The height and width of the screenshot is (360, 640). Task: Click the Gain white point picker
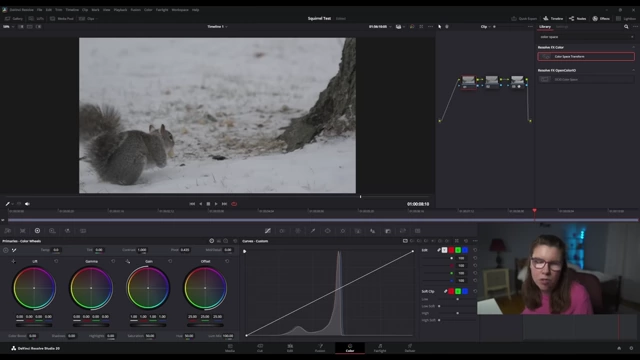128,261
